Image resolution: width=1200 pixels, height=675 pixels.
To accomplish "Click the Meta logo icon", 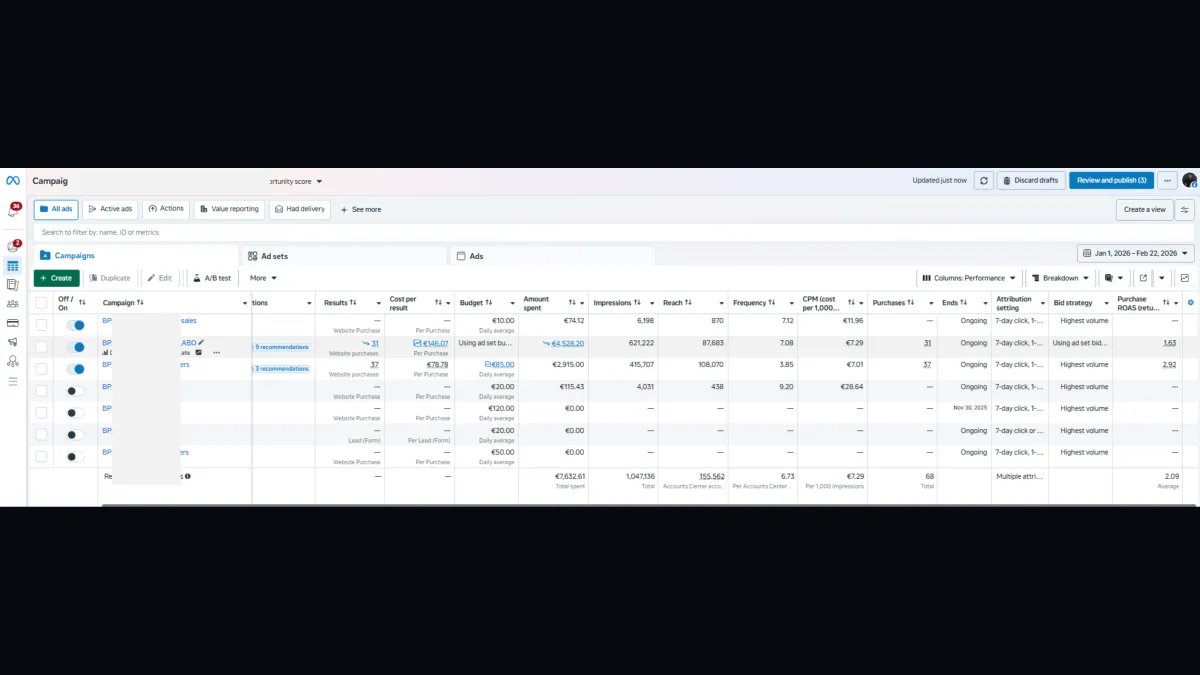I will [x=13, y=181].
